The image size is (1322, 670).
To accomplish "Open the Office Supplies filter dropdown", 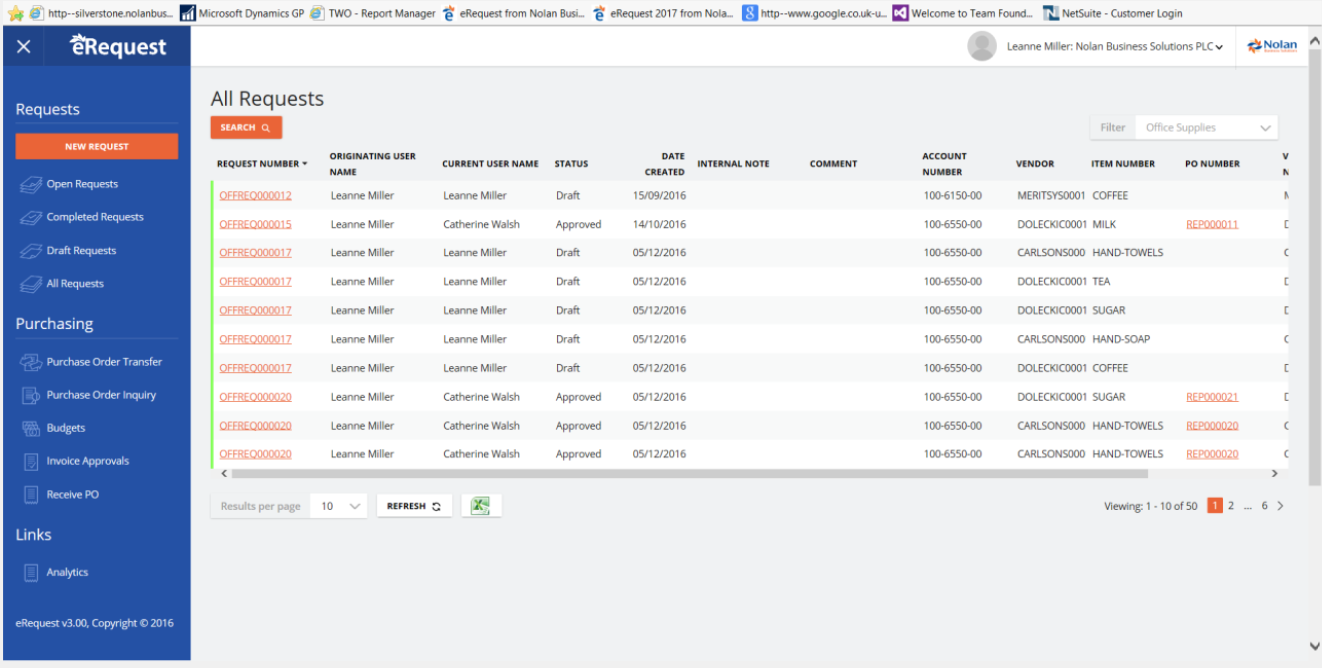I will pyautogui.click(x=1208, y=128).
